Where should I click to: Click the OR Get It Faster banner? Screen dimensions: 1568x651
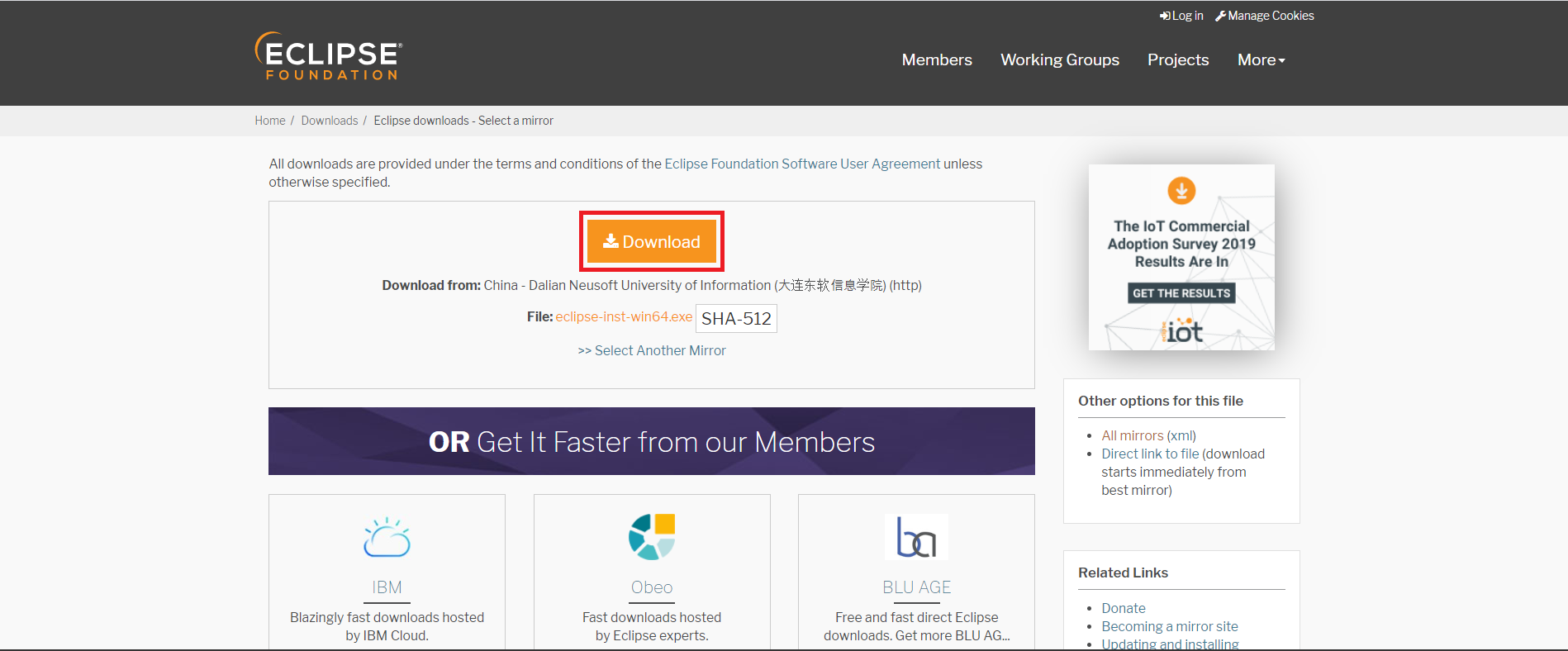pyautogui.click(x=652, y=441)
